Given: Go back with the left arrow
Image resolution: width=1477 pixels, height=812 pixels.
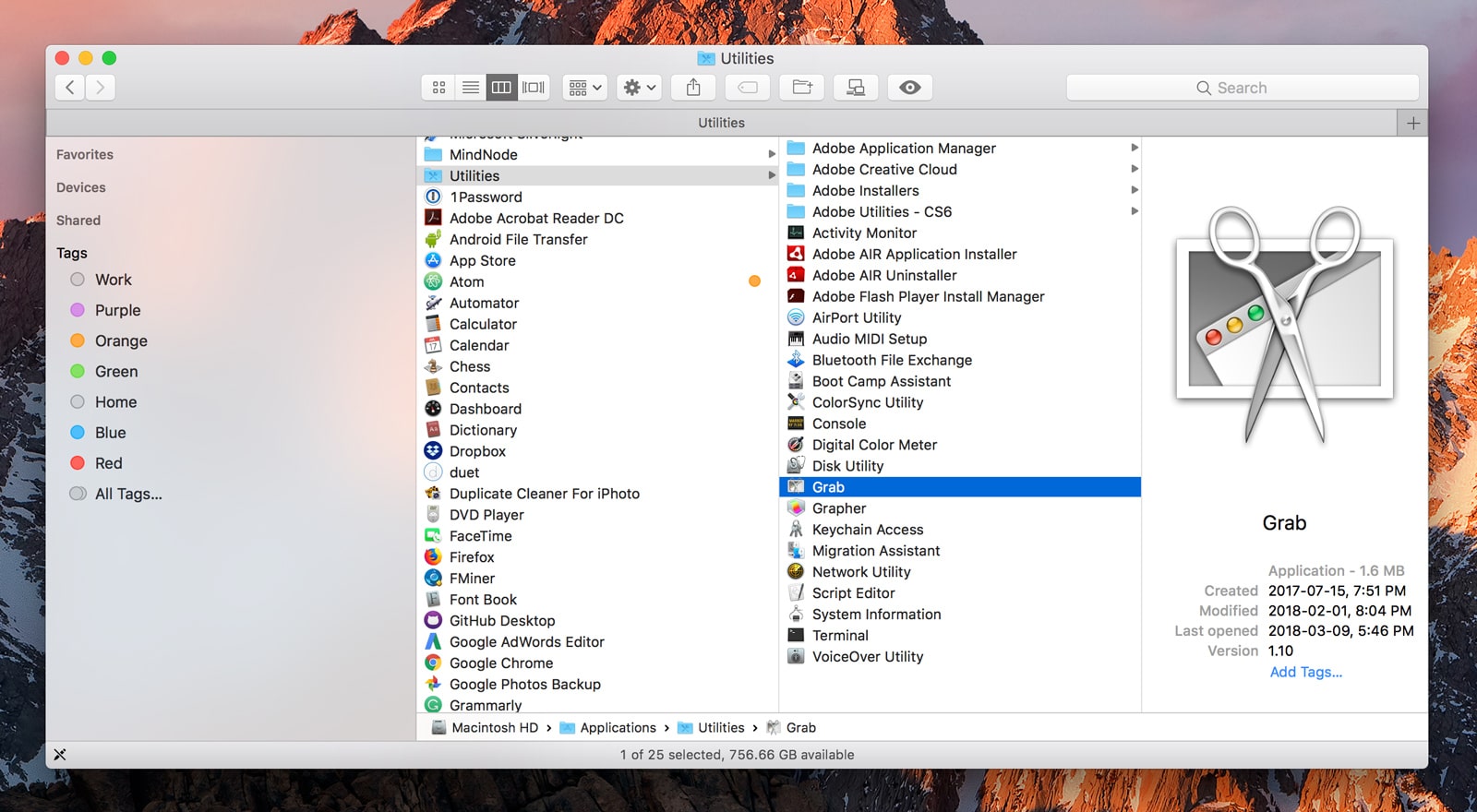Looking at the screenshot, I should tap(70, 88).
